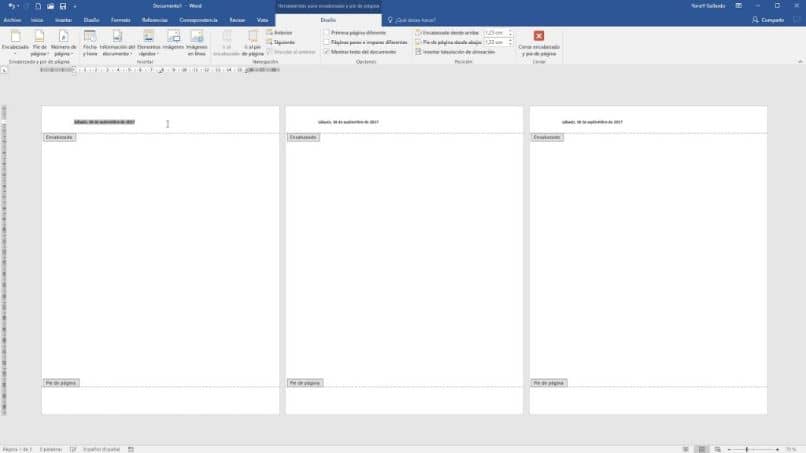Click the user account name in title bar
This screenshot has height=453, width=806.
click(708, 6)
